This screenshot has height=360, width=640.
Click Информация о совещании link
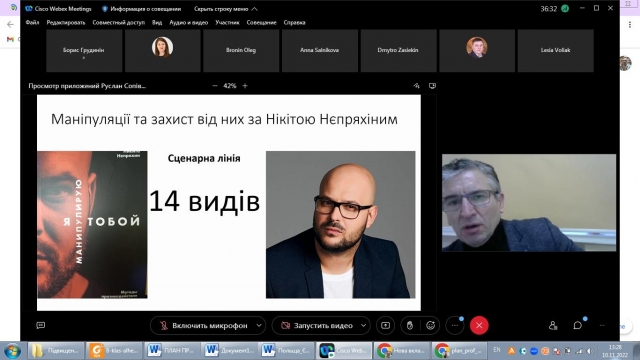pyautogui.click(x=141, y=9)
